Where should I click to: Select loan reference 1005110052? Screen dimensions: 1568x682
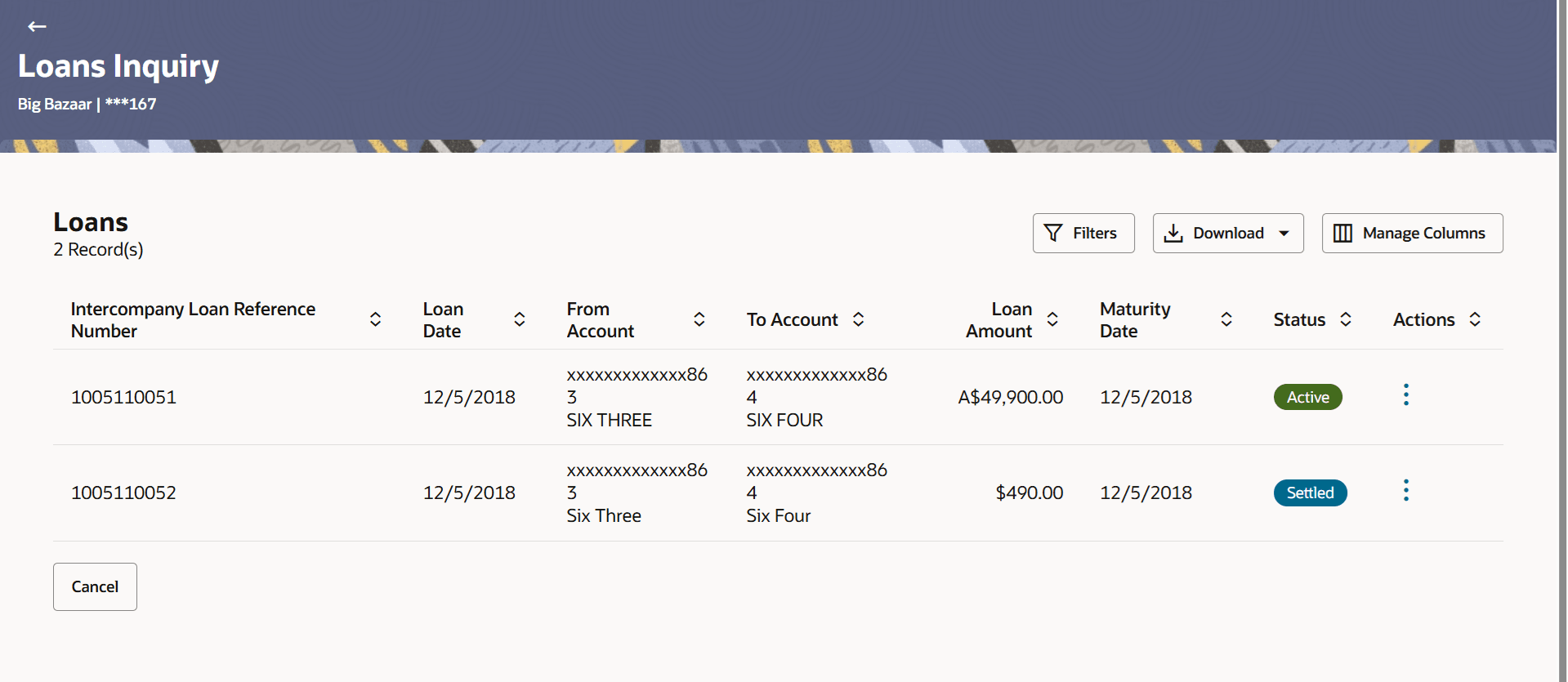pos(123,493)
